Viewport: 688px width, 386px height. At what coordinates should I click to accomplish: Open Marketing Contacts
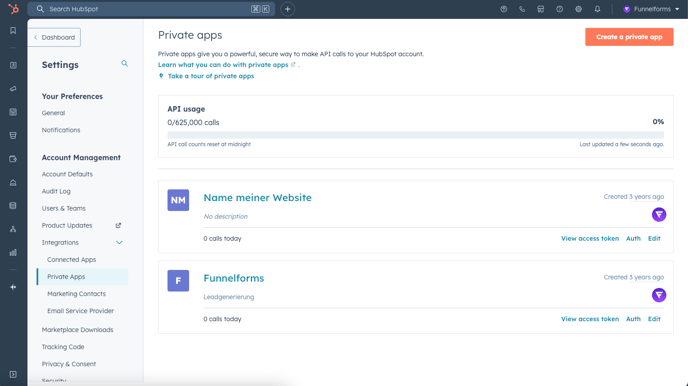coord(76,294)
